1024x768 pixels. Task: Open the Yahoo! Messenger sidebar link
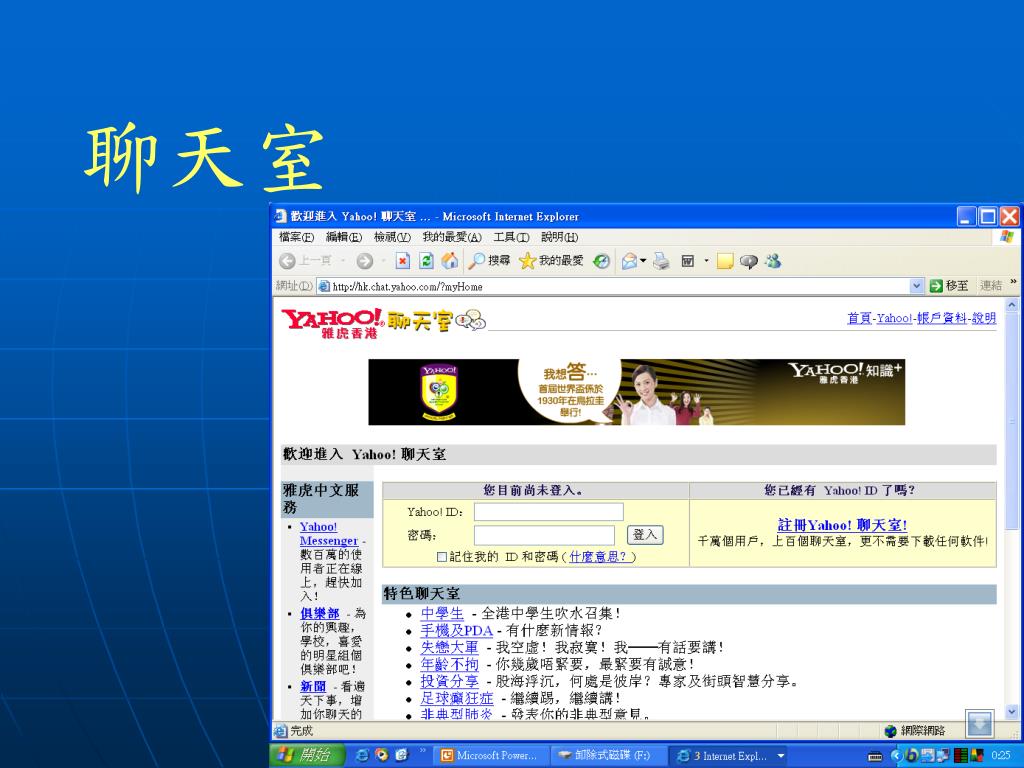tap(328, 534)
